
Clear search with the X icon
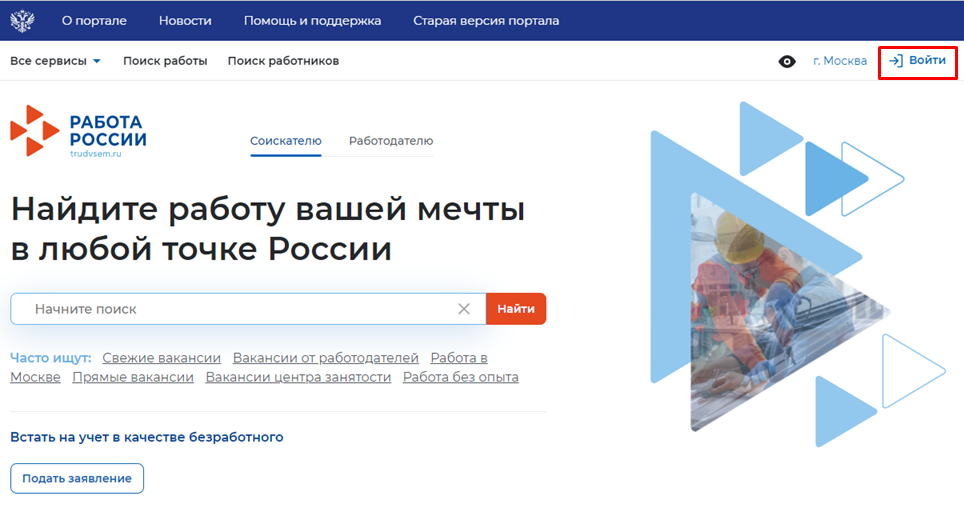click(x=464, y=309)
